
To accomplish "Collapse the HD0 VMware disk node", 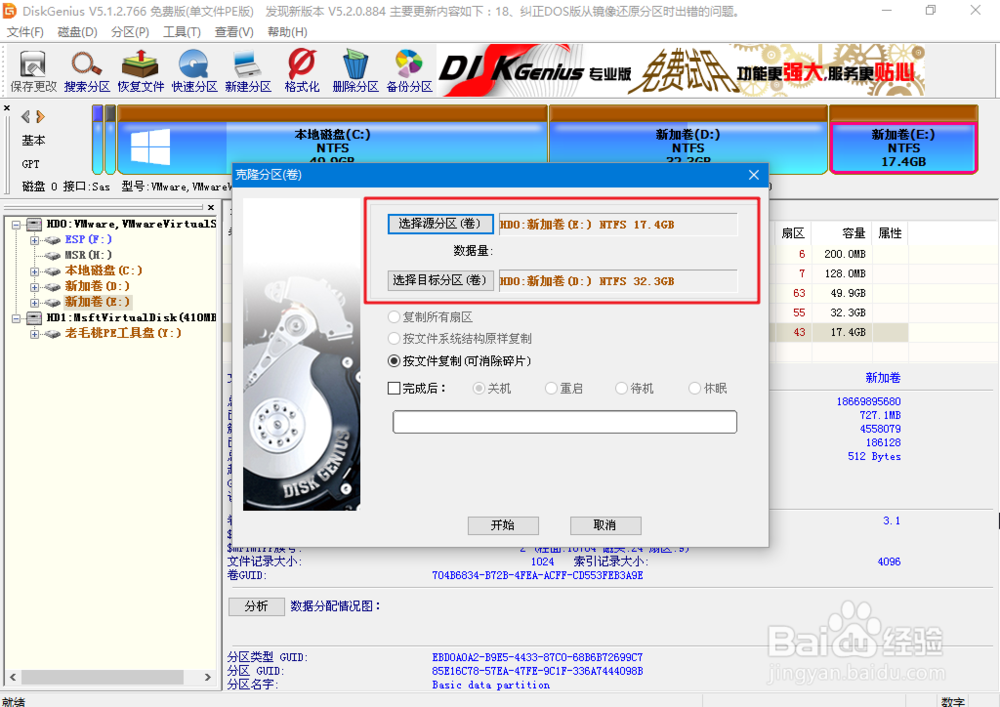I will (x=17, y=224).
